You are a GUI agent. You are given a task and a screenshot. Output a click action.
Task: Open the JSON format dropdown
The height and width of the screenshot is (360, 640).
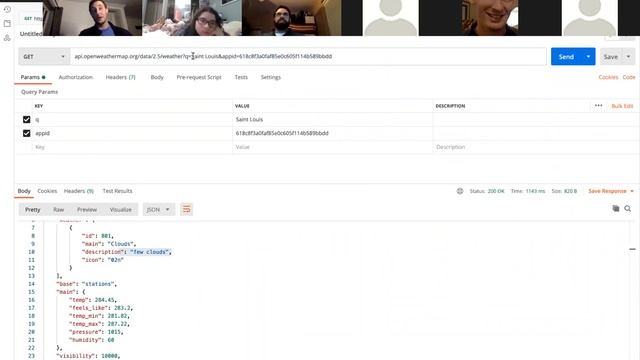[158, 209]
